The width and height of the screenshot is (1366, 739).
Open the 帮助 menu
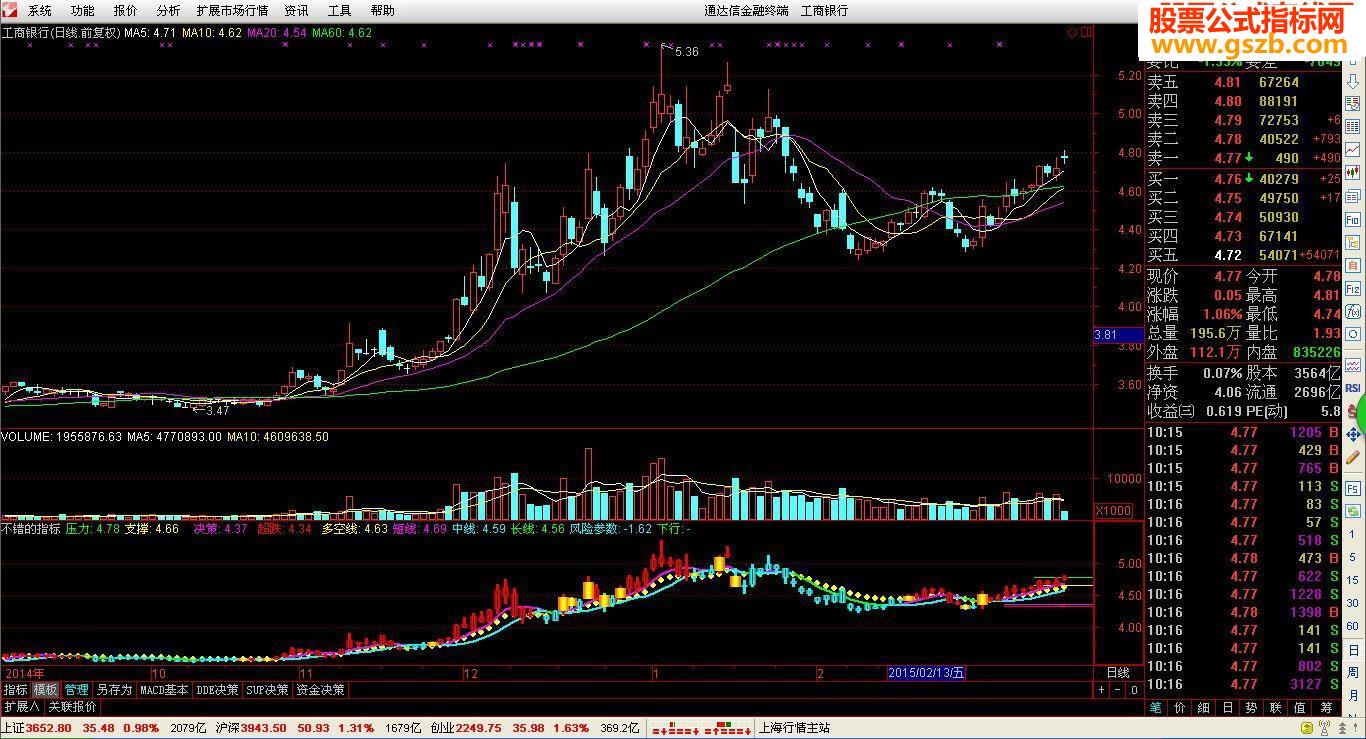383,10
